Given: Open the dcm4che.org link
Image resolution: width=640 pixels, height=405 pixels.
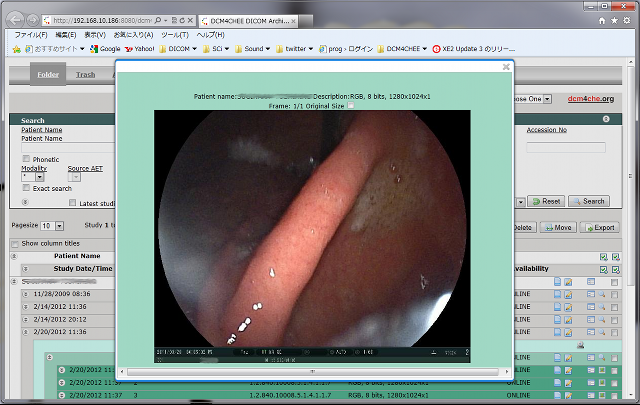Looking at the screenshot, I should point(591,99).
